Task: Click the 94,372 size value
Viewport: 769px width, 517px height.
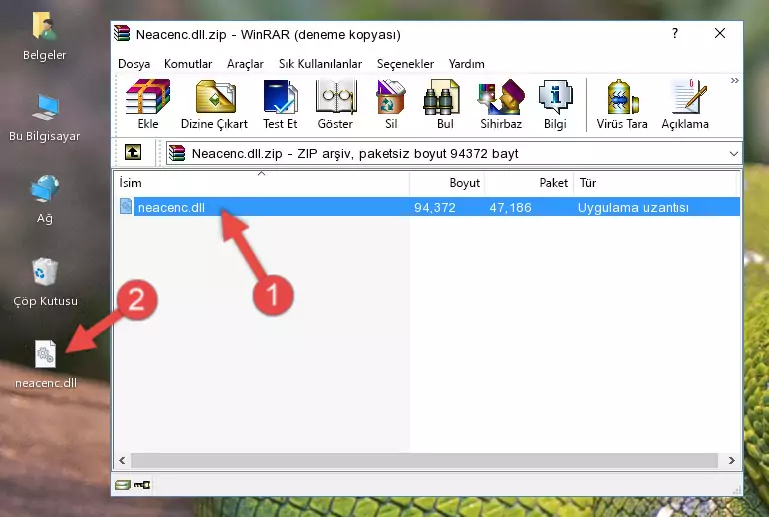Action: click(435, 207)
